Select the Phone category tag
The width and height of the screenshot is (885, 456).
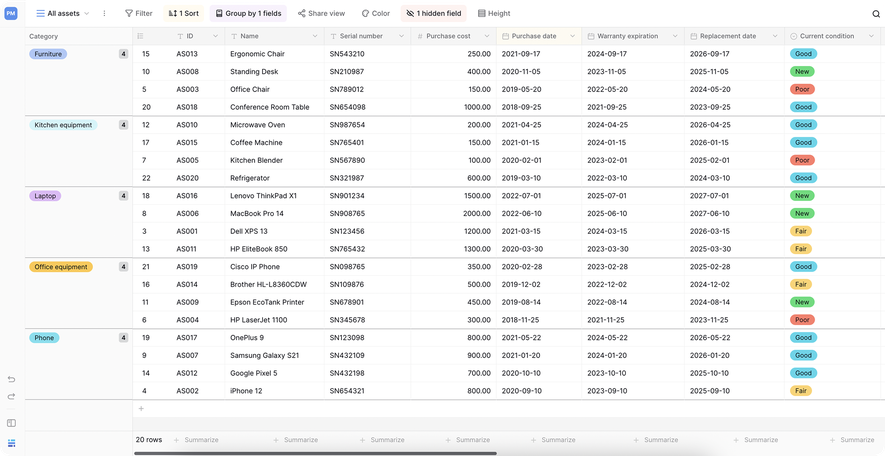(44, 338)
